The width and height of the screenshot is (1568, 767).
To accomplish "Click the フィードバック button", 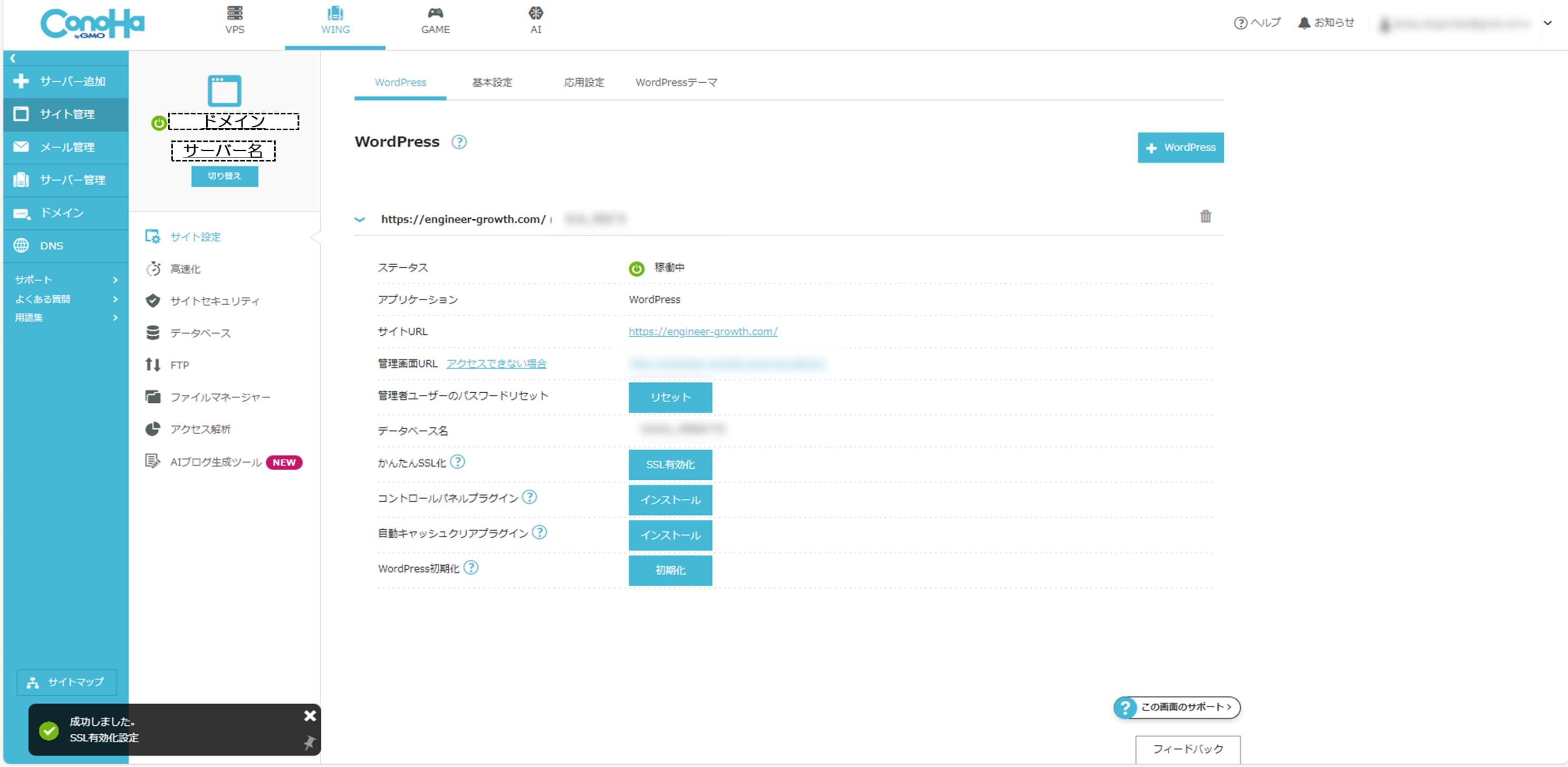I will coord(1188,750).
